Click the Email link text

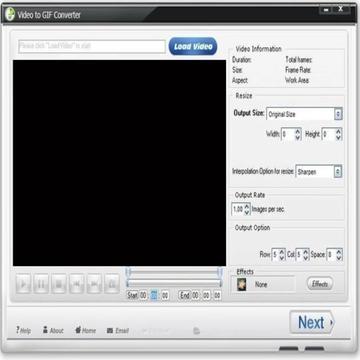[x=122, y=331]
